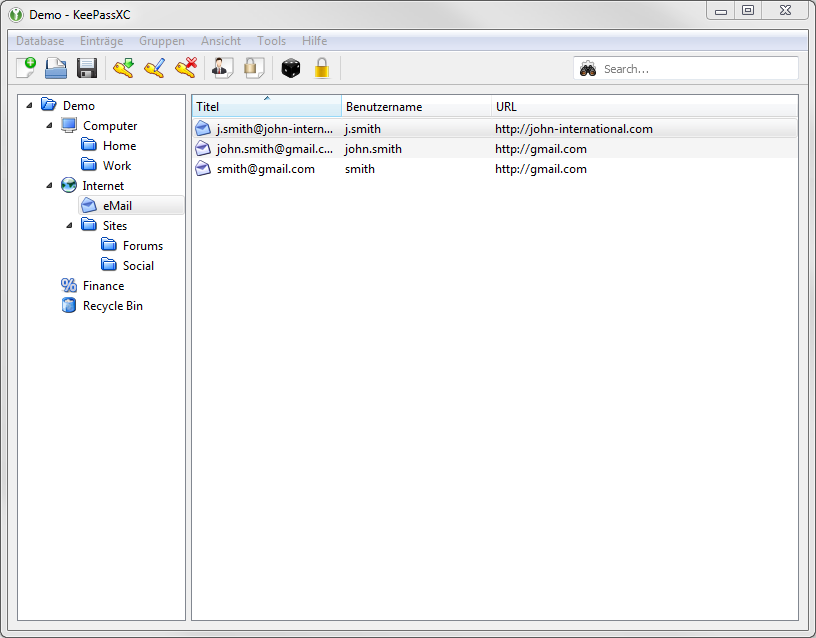Select the eMail group label
816x638 pixels.
coord(118,206)
